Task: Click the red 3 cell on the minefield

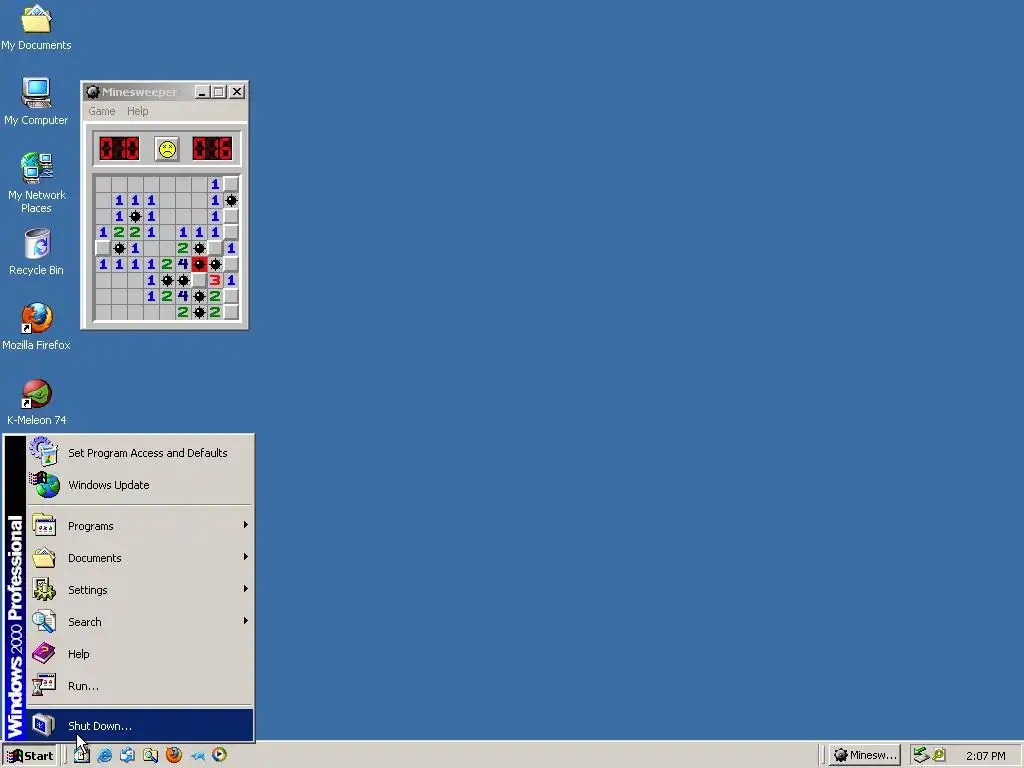Action: coord(215,280)
